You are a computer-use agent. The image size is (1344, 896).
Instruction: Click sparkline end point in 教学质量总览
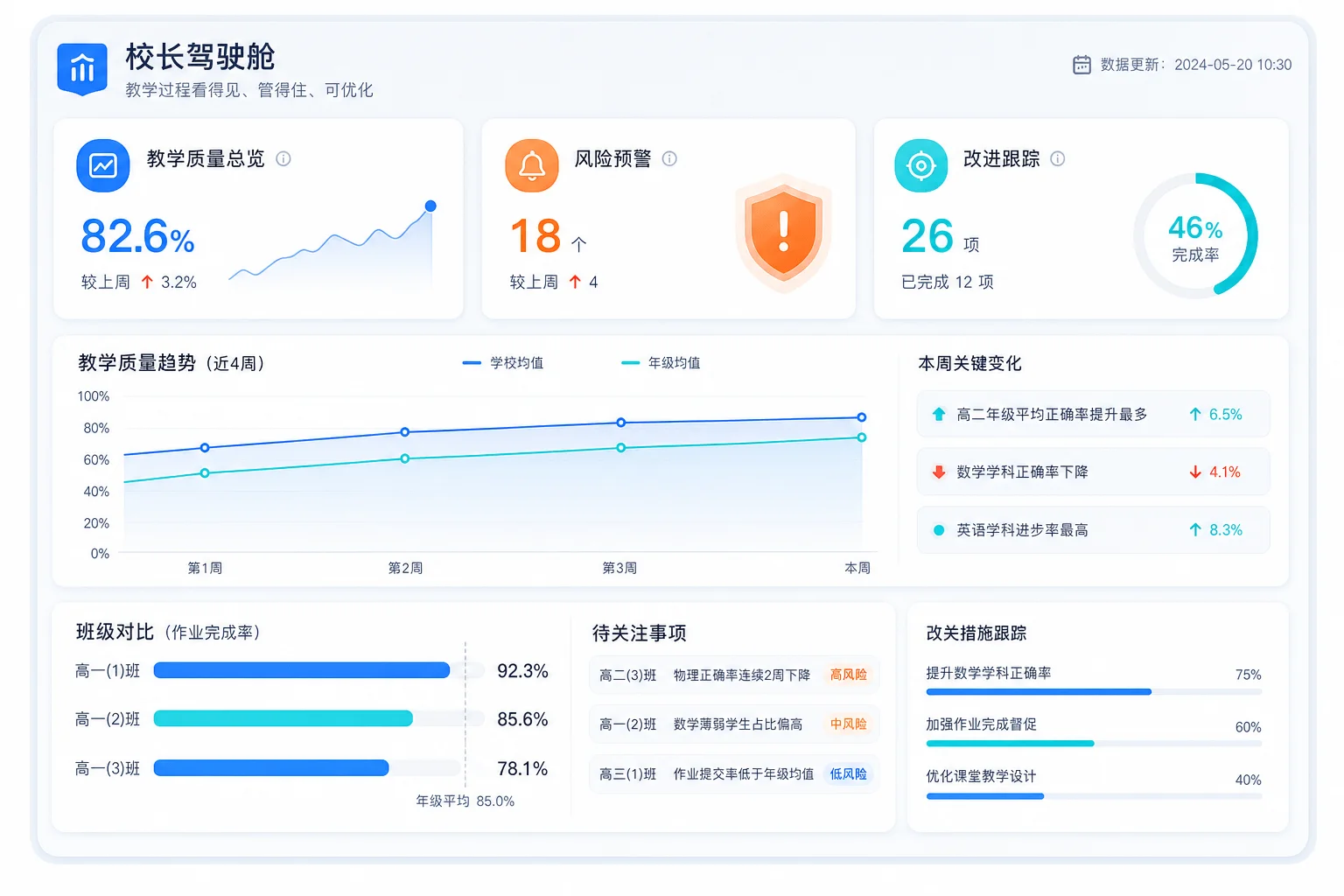(430, 206)
